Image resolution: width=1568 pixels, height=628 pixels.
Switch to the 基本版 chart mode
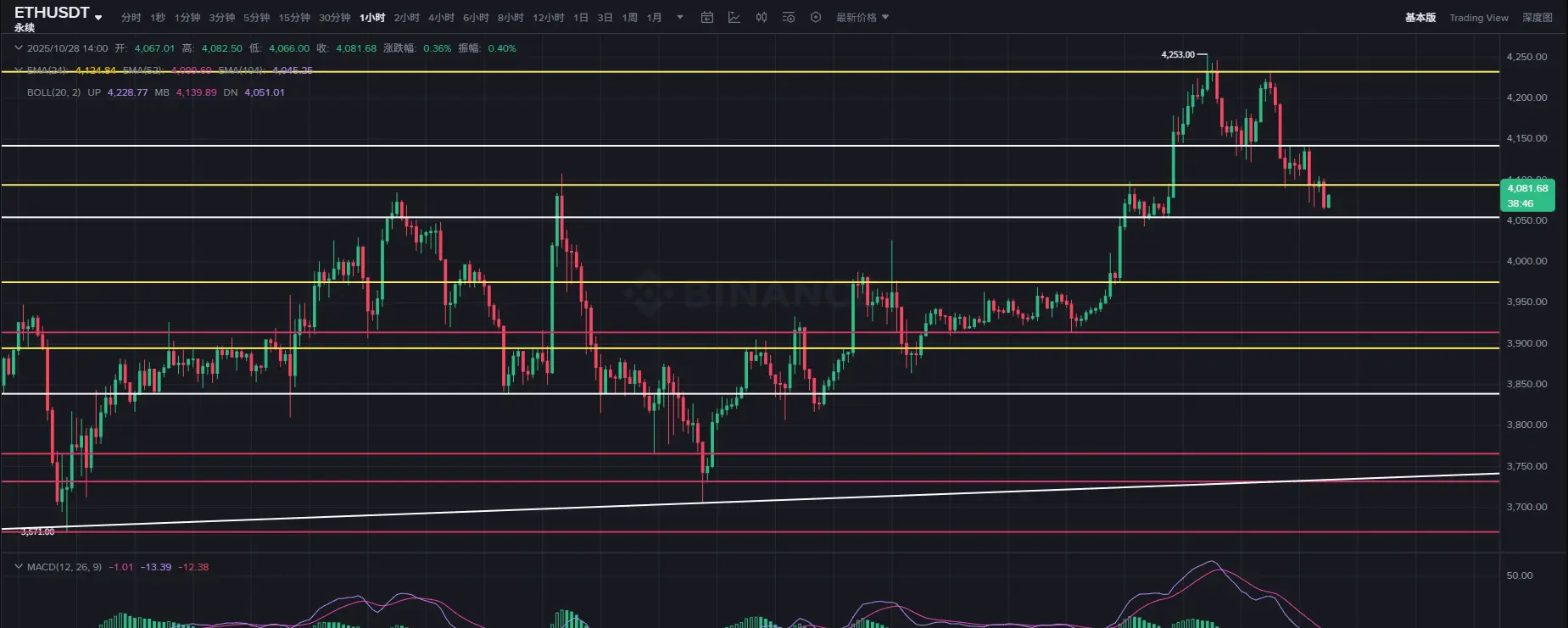(x=1420, y=18)
